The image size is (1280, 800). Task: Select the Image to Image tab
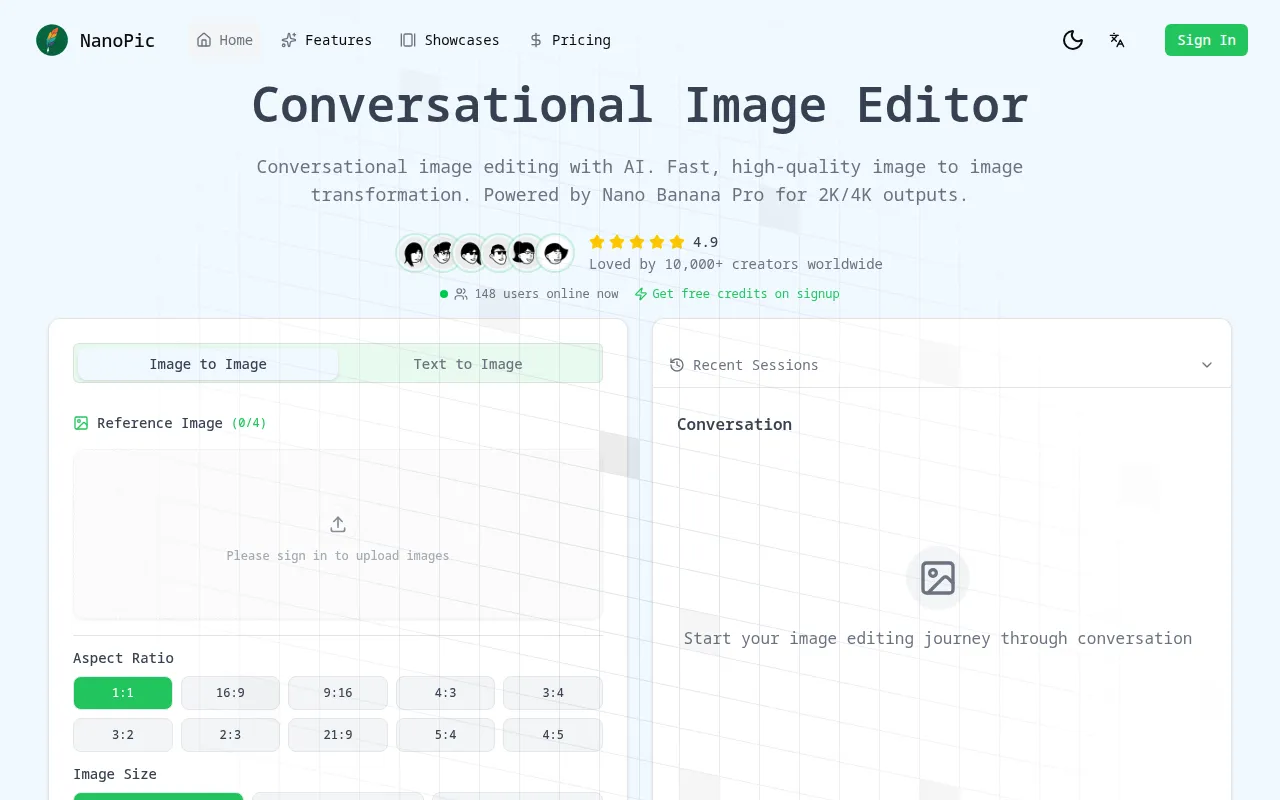click(208, 364)
